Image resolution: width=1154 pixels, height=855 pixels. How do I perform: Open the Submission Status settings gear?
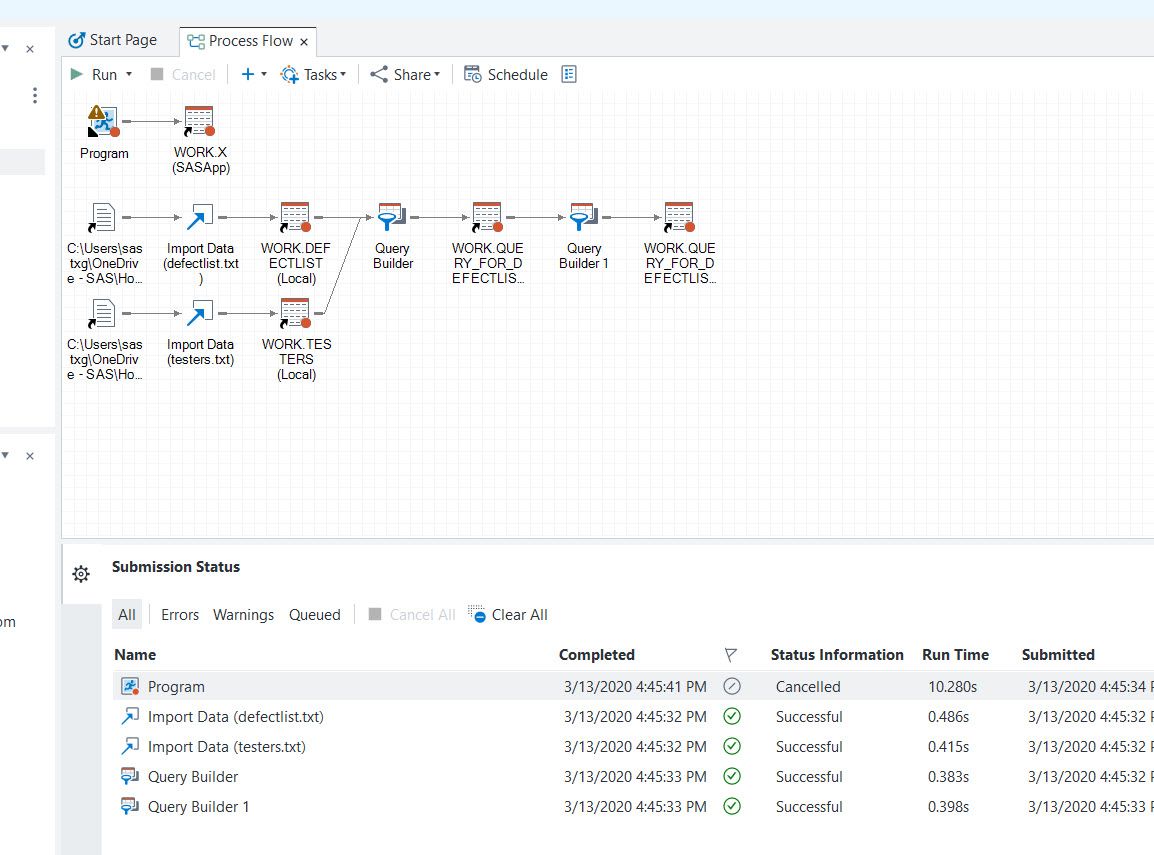point(81,573)
